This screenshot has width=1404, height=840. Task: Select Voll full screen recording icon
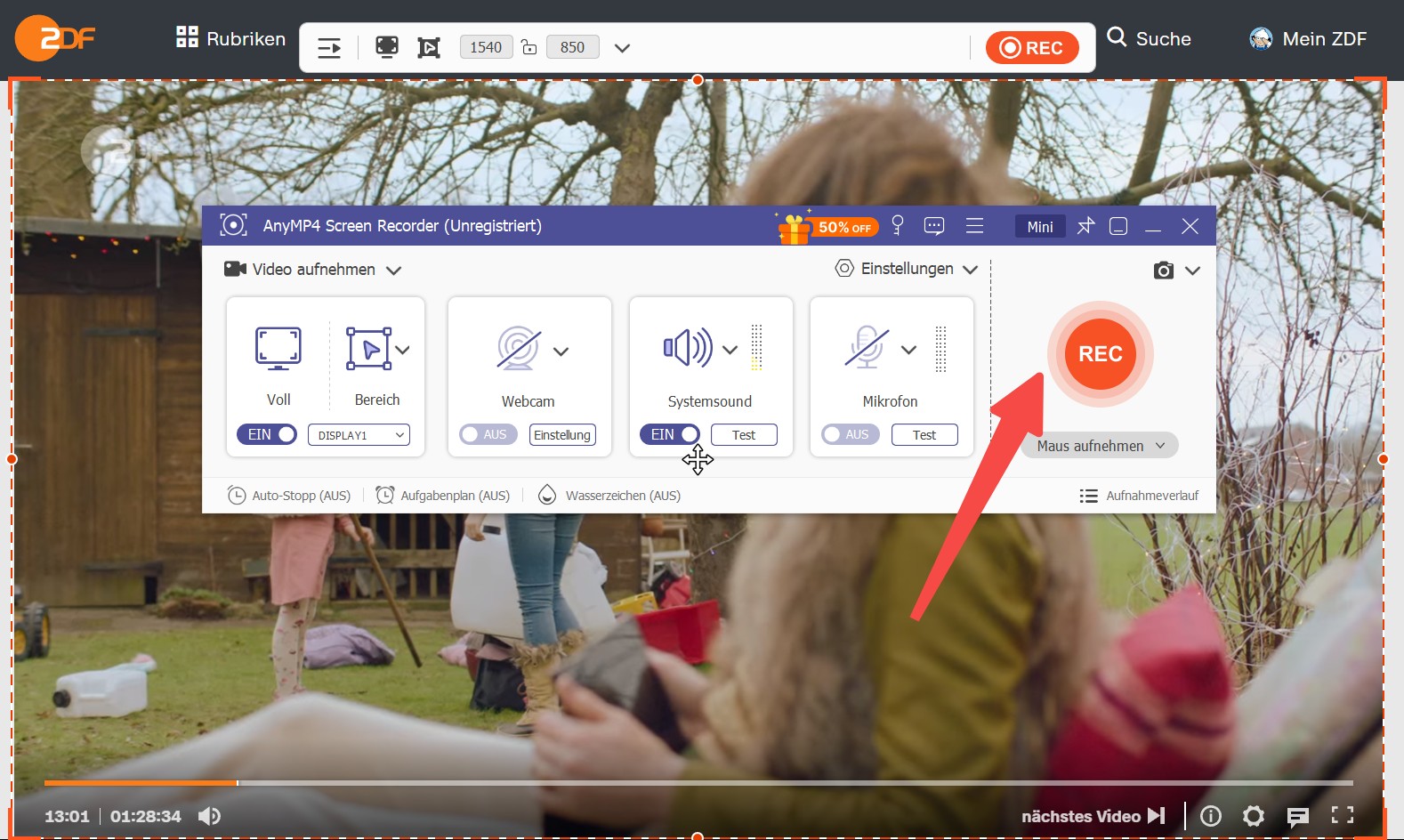click(x=278, y=348)
